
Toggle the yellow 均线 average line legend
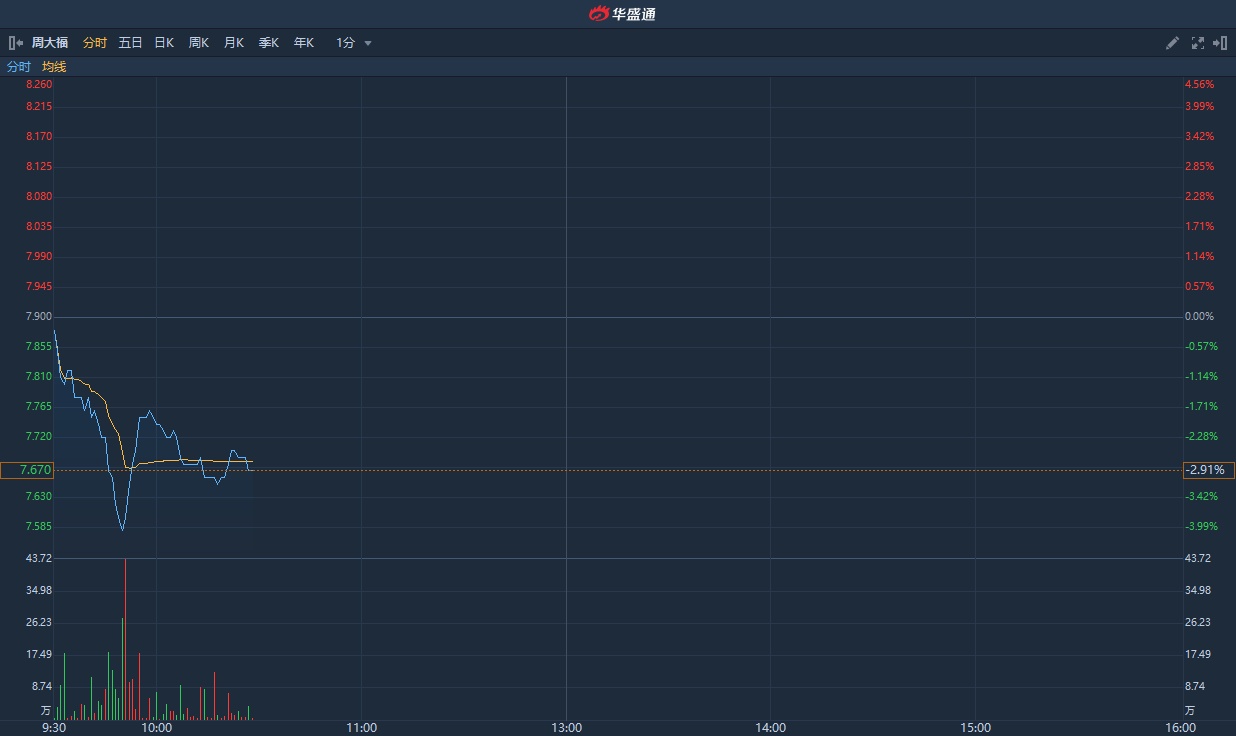tap(54, 67)
